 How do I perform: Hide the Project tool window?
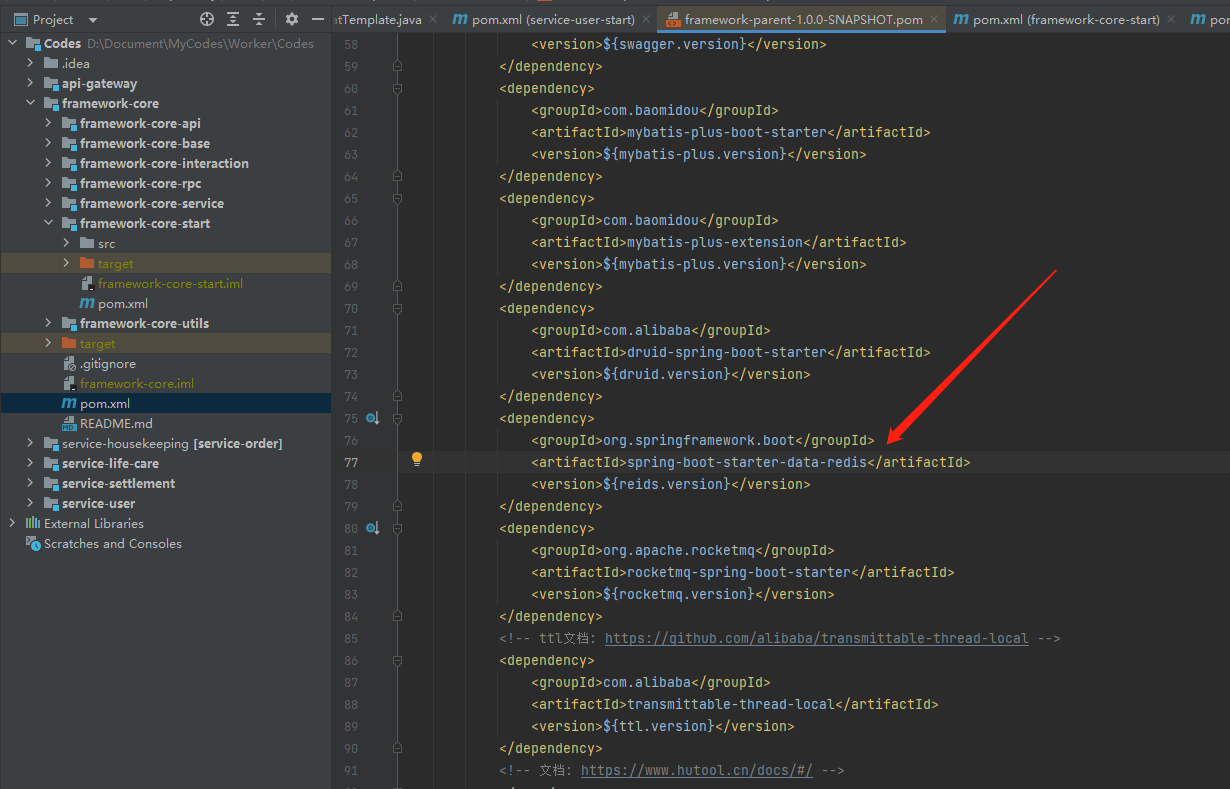point(318,19)
